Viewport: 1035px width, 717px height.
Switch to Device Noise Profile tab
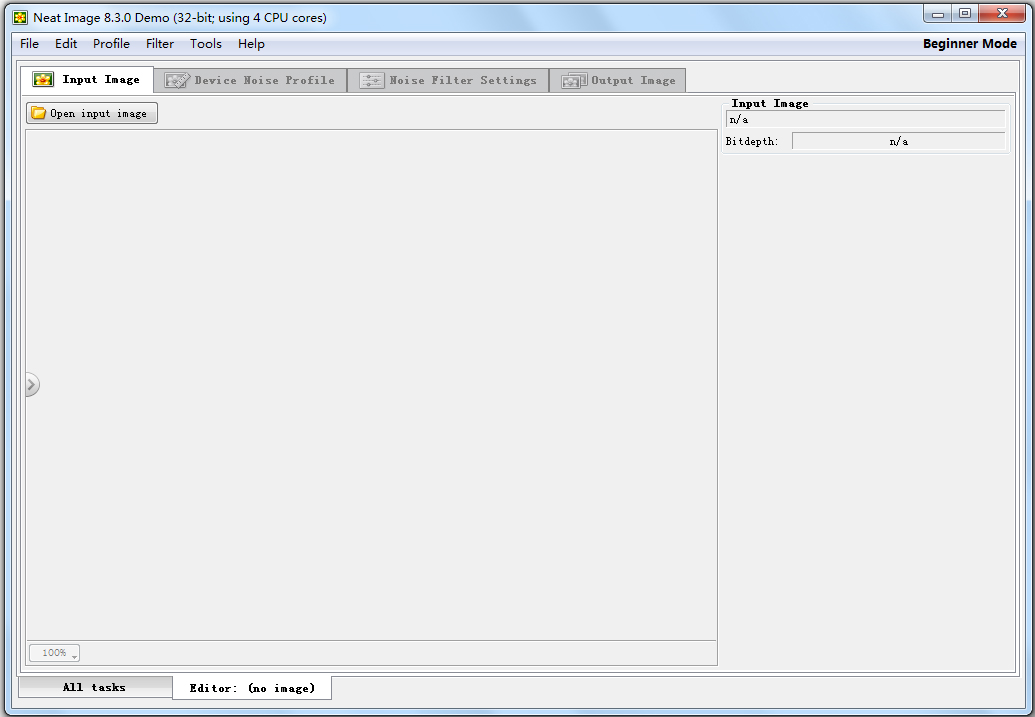[250, 81]
